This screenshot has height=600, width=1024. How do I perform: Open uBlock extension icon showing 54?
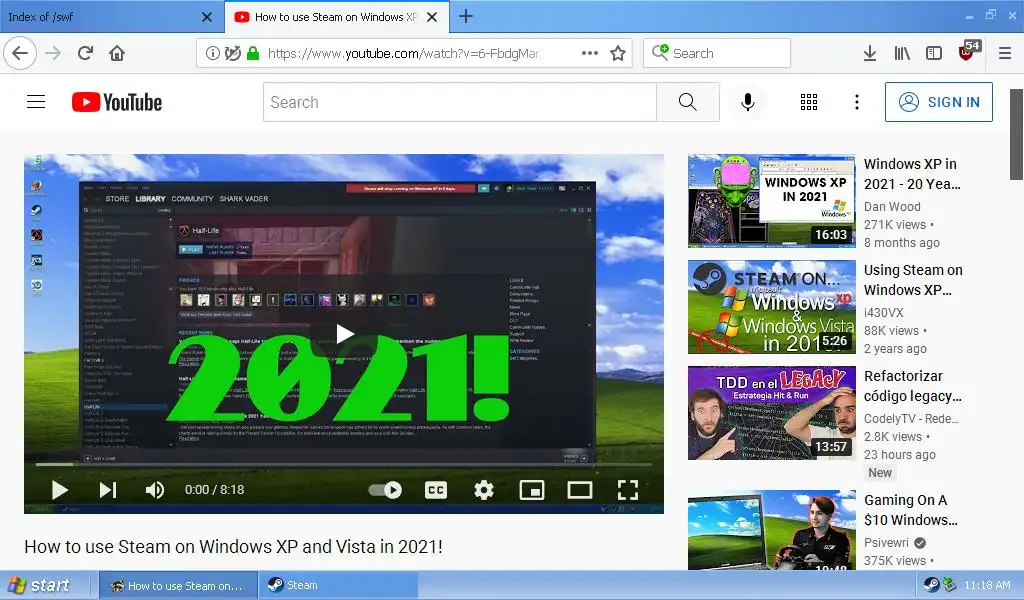tap(967, 52)
